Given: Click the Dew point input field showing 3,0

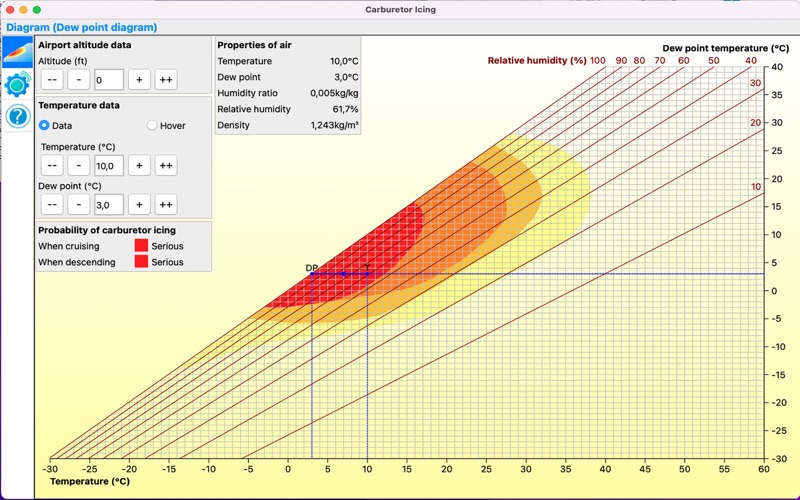Looking at the screenshot, I should [x=109, y=205].
